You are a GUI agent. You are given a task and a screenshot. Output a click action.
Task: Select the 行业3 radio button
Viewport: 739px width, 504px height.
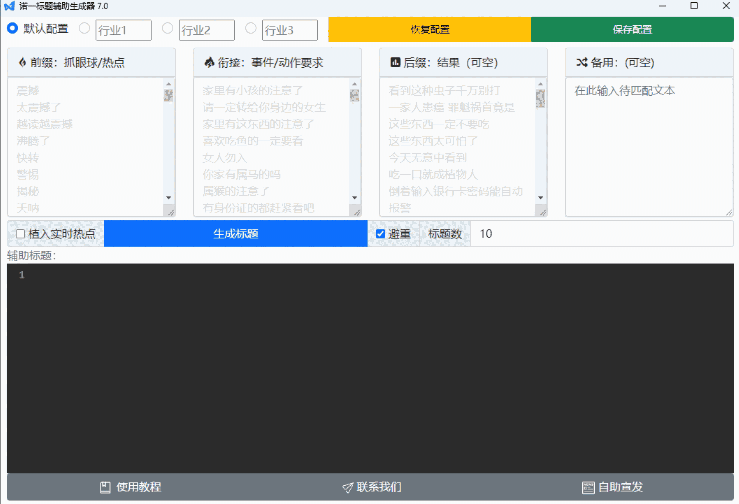[x=251, y=29]
